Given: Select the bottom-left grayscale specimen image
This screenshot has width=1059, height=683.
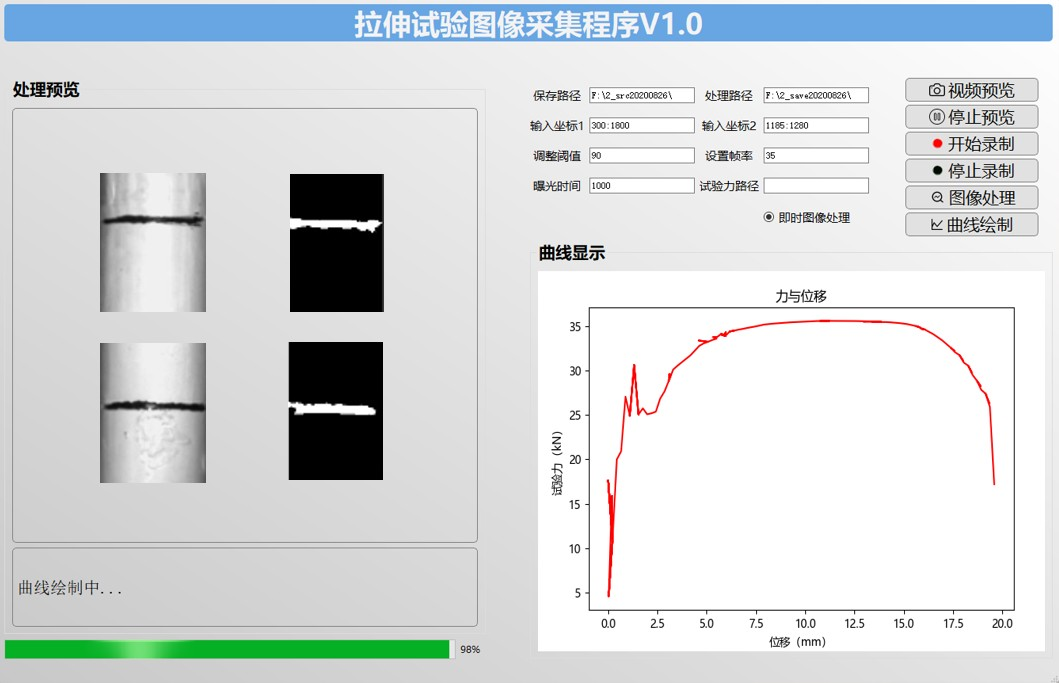Looking at the screenshot, I should (153, 412).
